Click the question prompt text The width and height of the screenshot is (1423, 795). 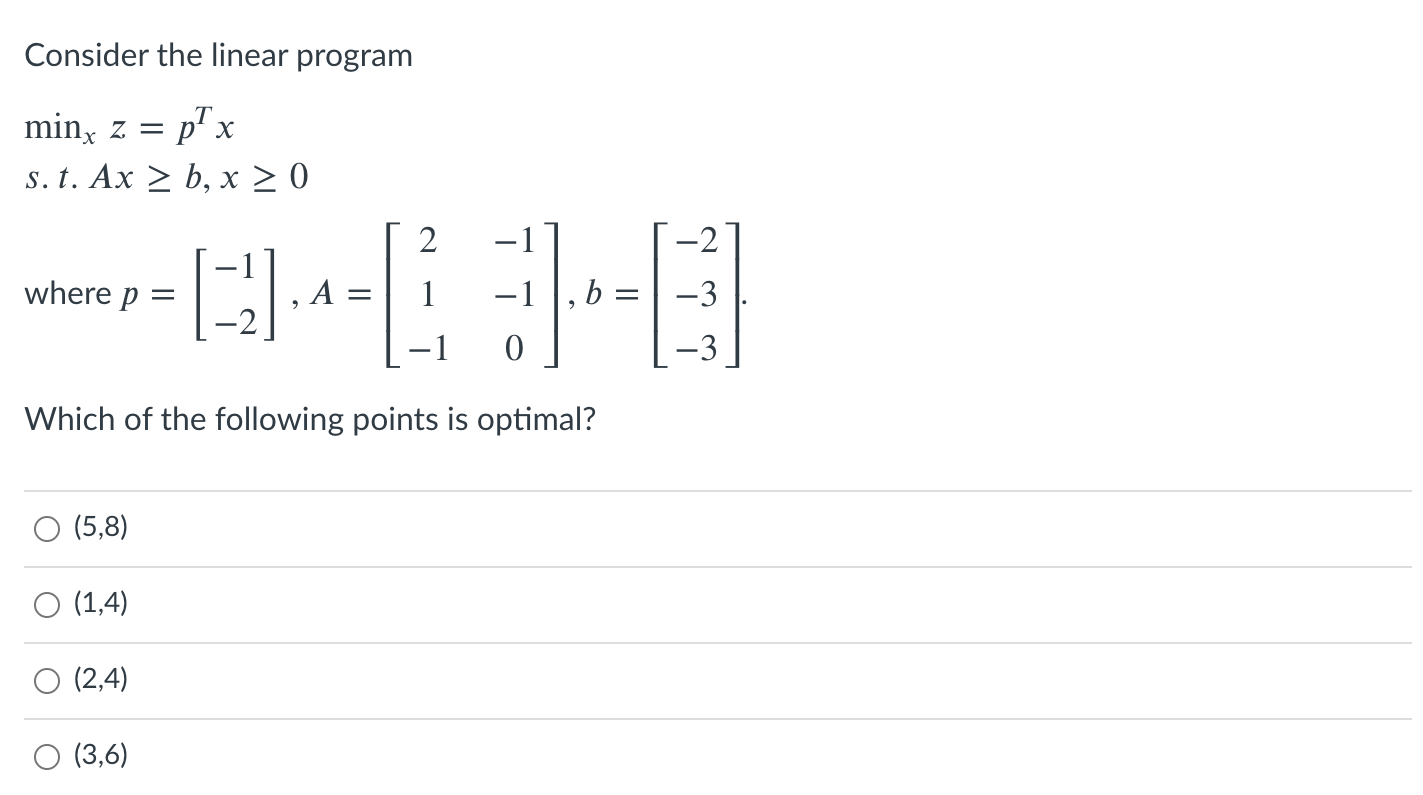click(310, 419)
